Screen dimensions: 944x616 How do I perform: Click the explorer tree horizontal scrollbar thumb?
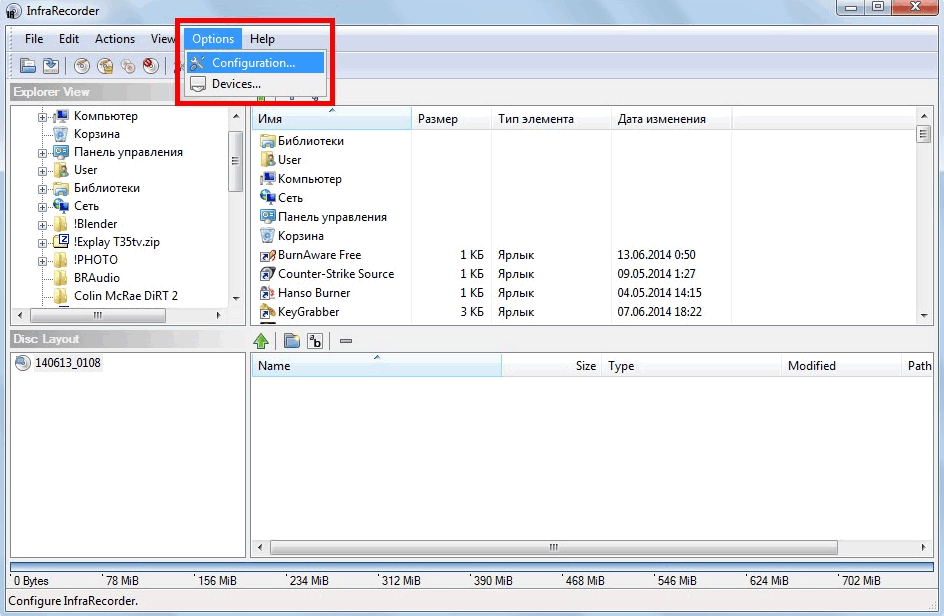click(98, 315)
